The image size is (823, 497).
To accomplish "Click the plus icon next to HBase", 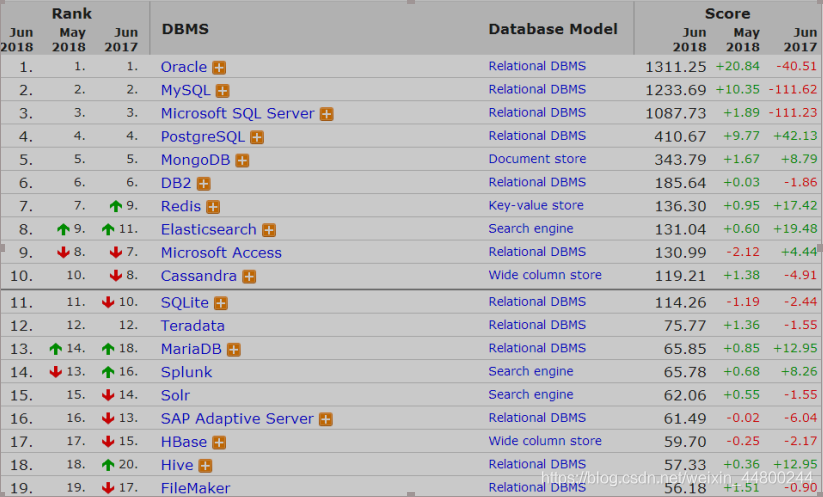I will (219, 442).
